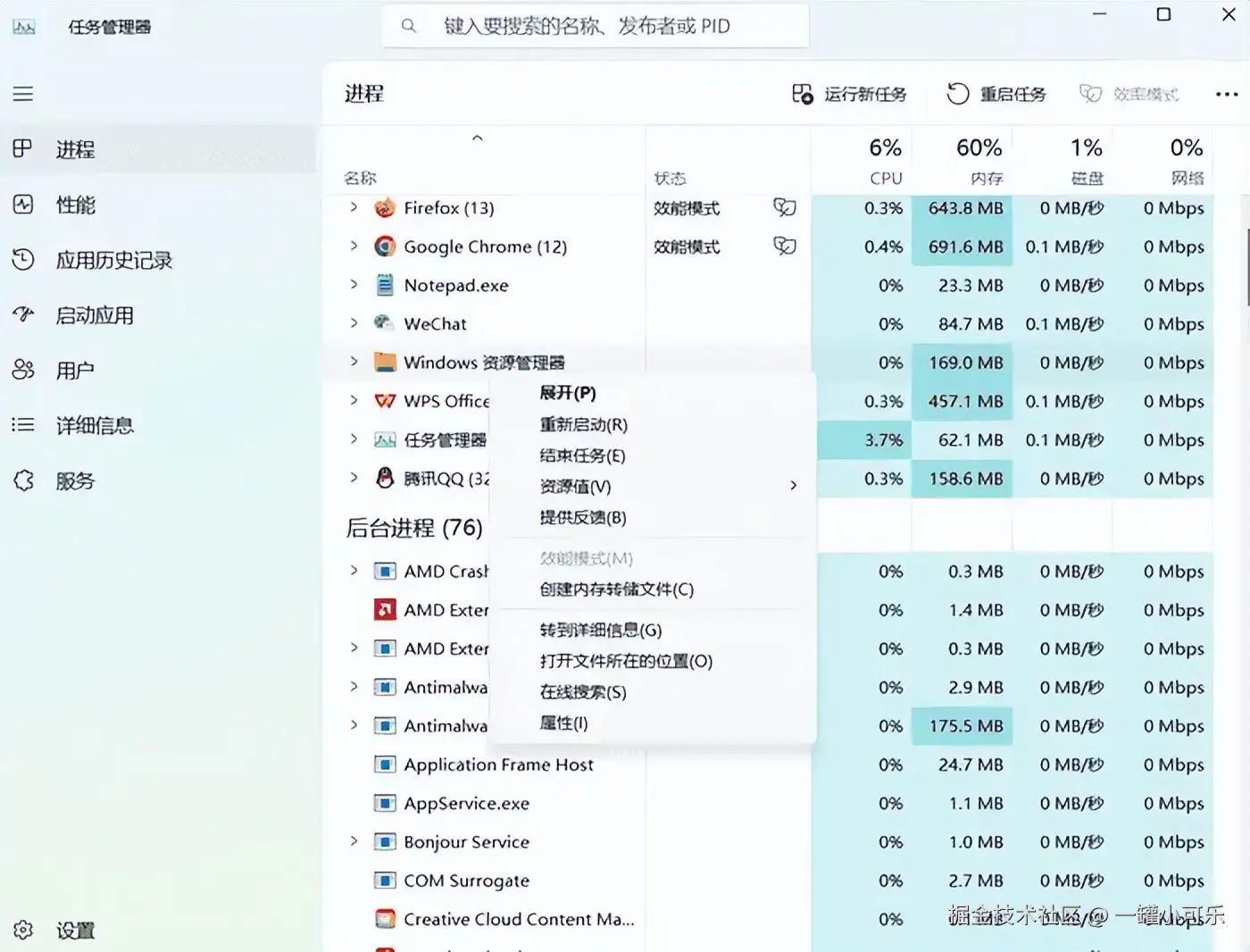1250x952 pixels.
Task: Sort by the 状态 column header
Action: [x=670, y=179]
